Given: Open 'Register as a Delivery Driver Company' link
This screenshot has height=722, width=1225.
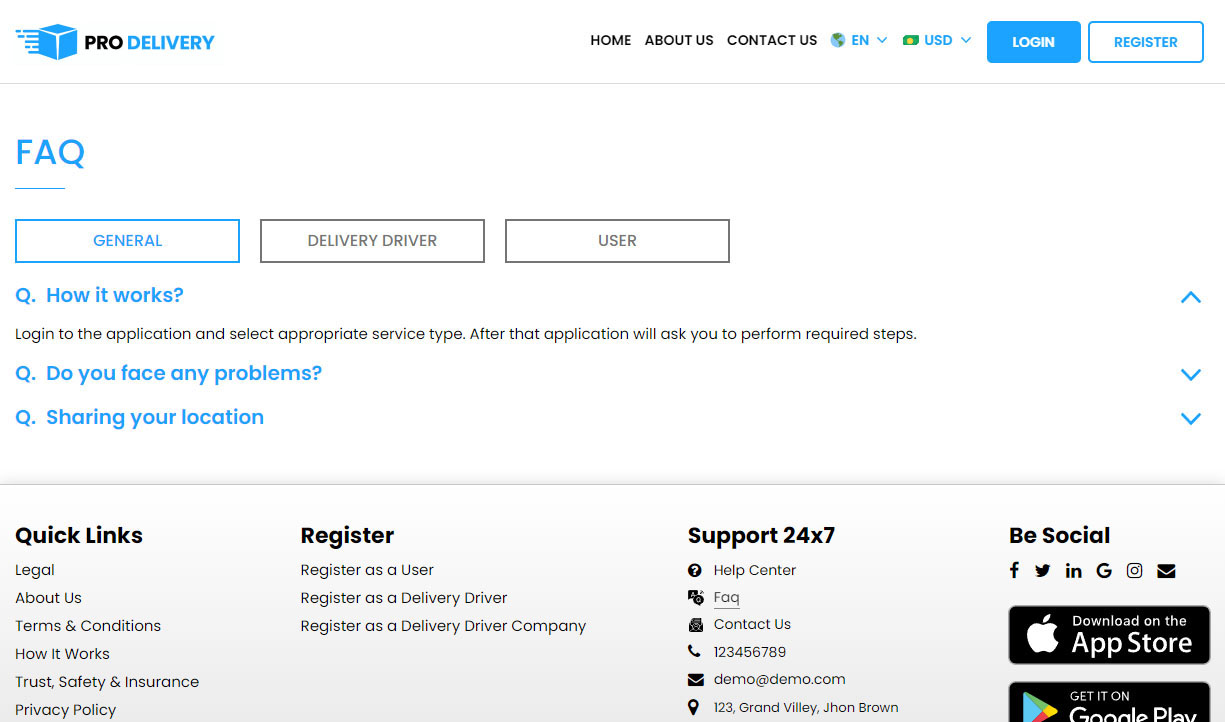Looking at the screenshot, I should click(443, 626).
